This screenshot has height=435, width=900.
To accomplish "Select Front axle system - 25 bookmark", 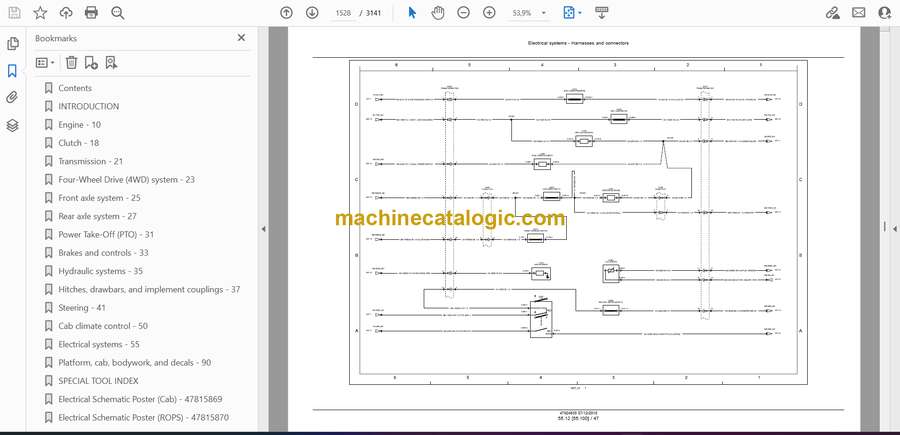I will pos(99,198).
